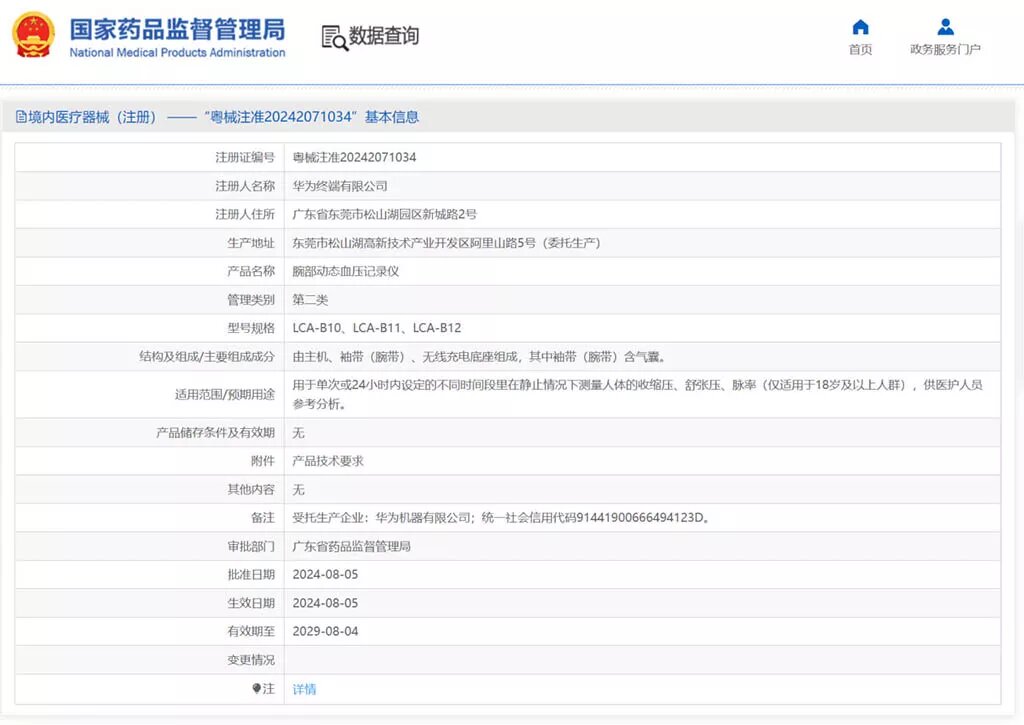Click the bullet icon beside 注

tap(256, 688)
